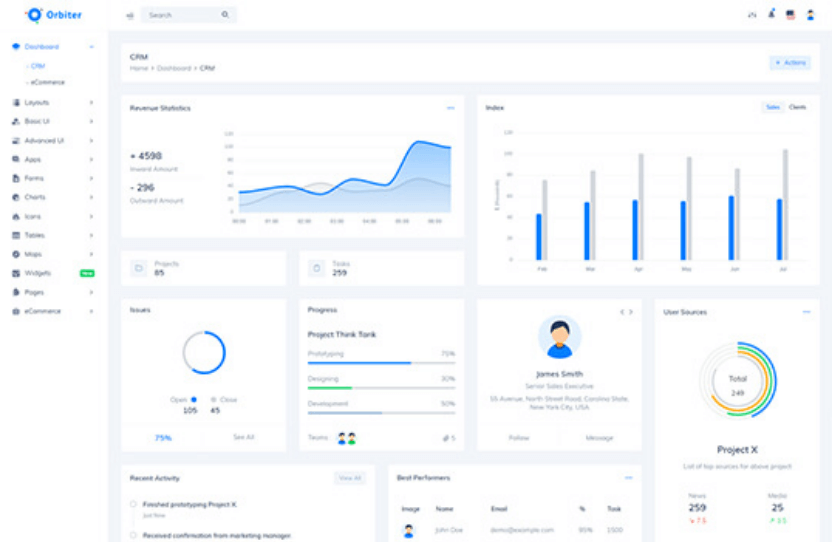Viewport: 832px width, 542px height.
Task: Open the CRM submenu item
Action: (x=38, y=66)
